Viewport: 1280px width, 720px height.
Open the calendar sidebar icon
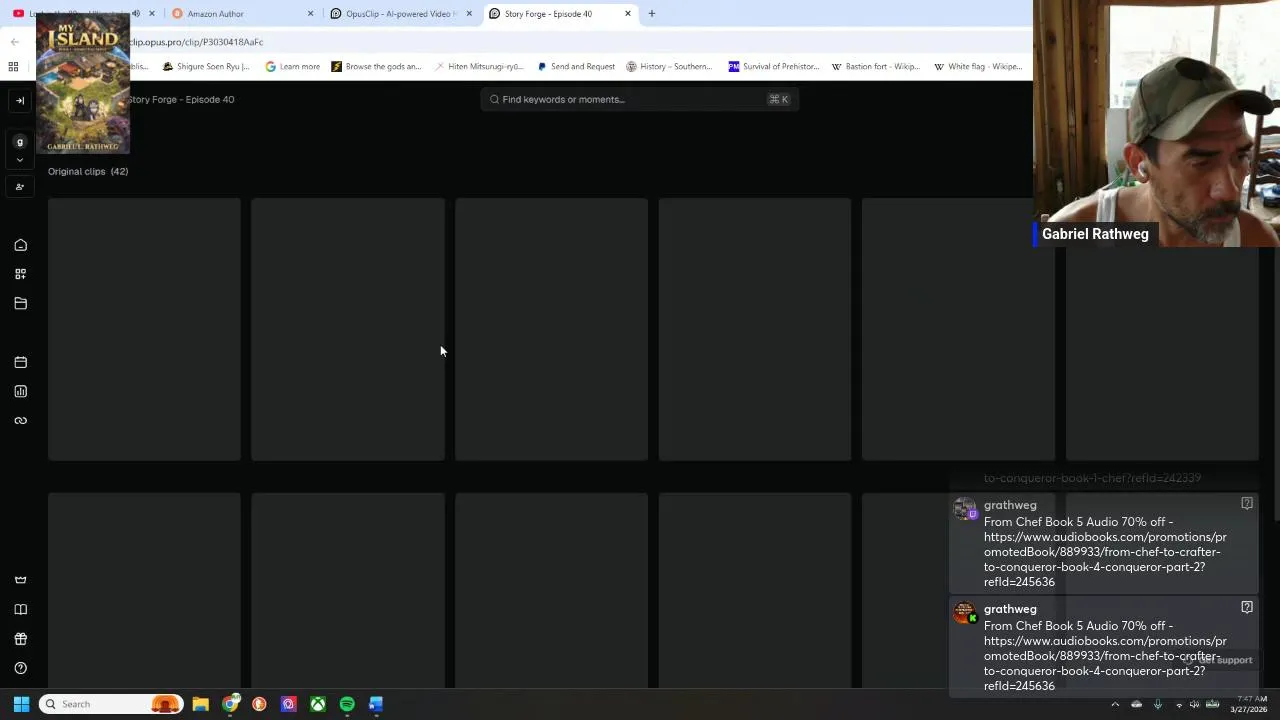(20, 362)
